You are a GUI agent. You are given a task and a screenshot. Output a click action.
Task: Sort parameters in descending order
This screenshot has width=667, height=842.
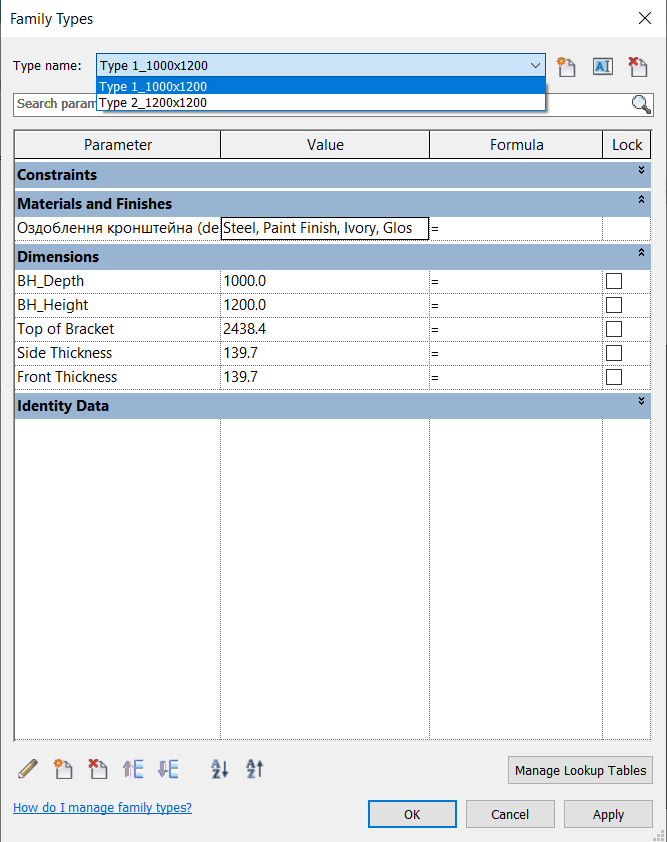click(255, 769)
